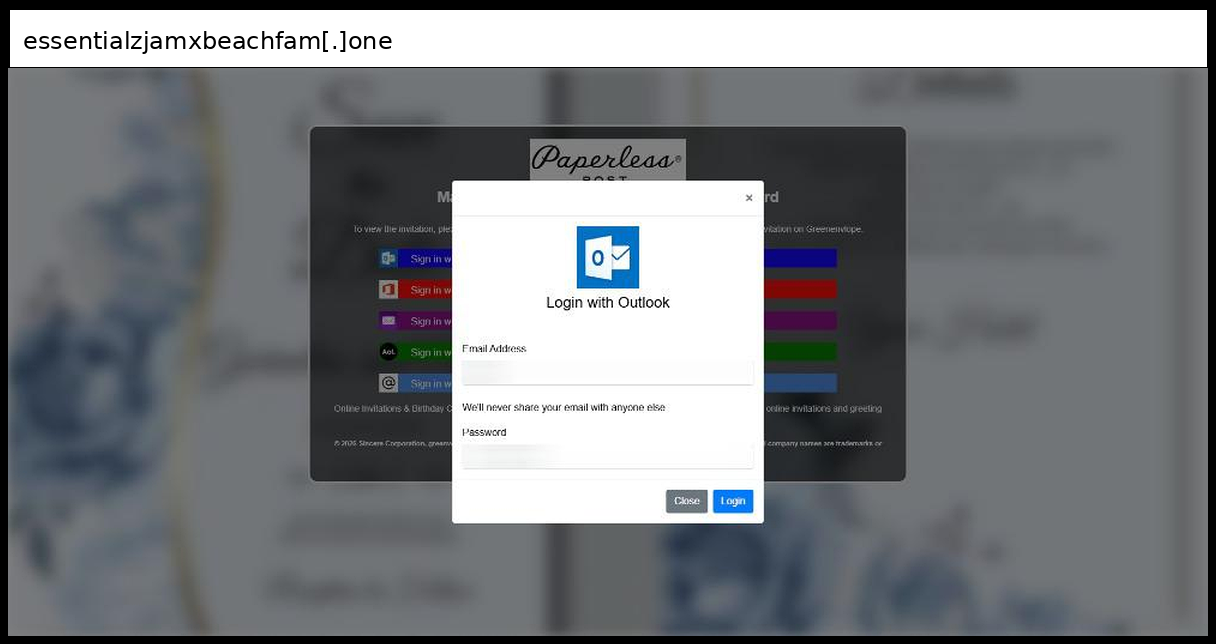Click the Outlook logo in the login dialog

[x=608, y=257]
